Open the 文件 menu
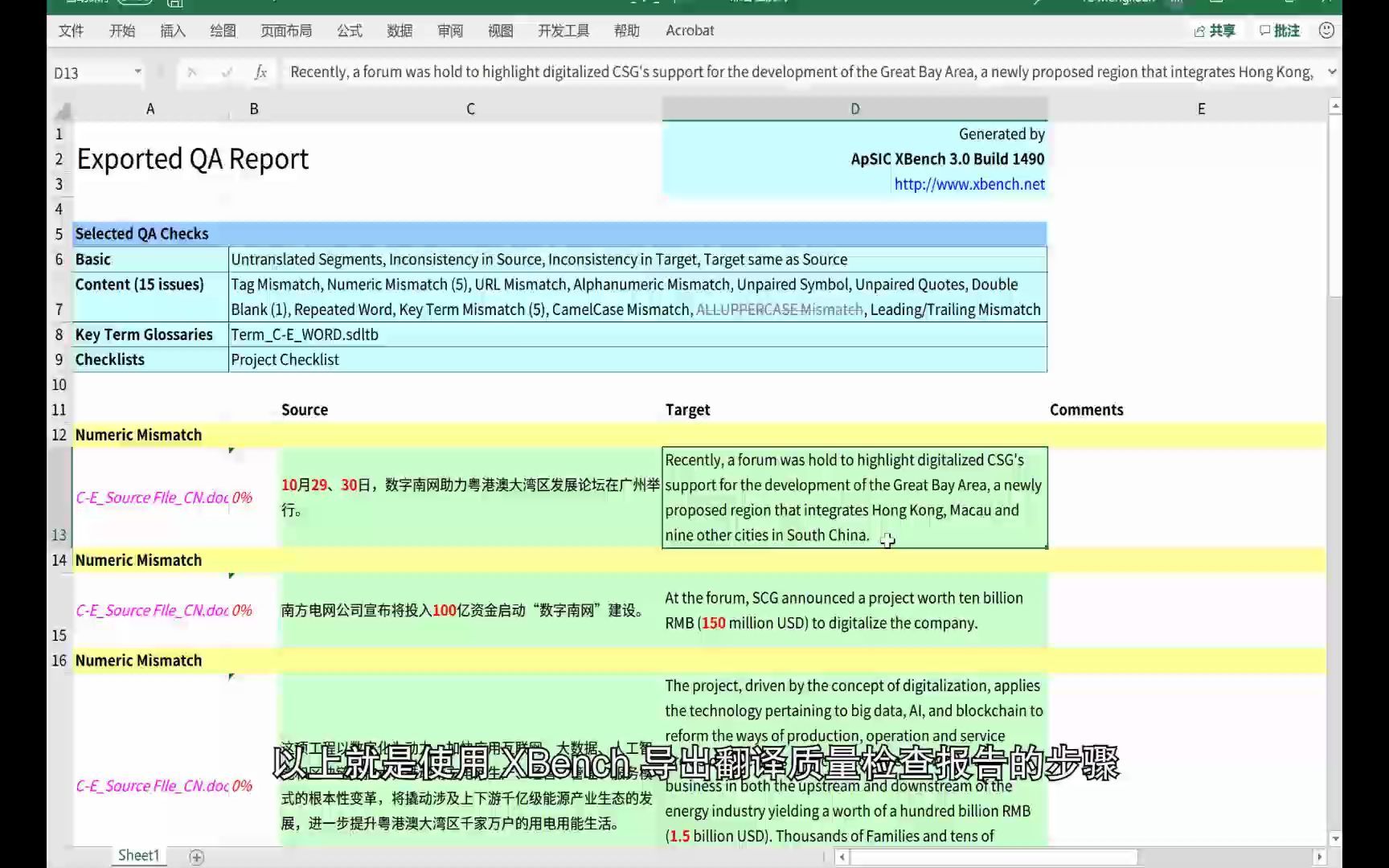 (71, 31)
